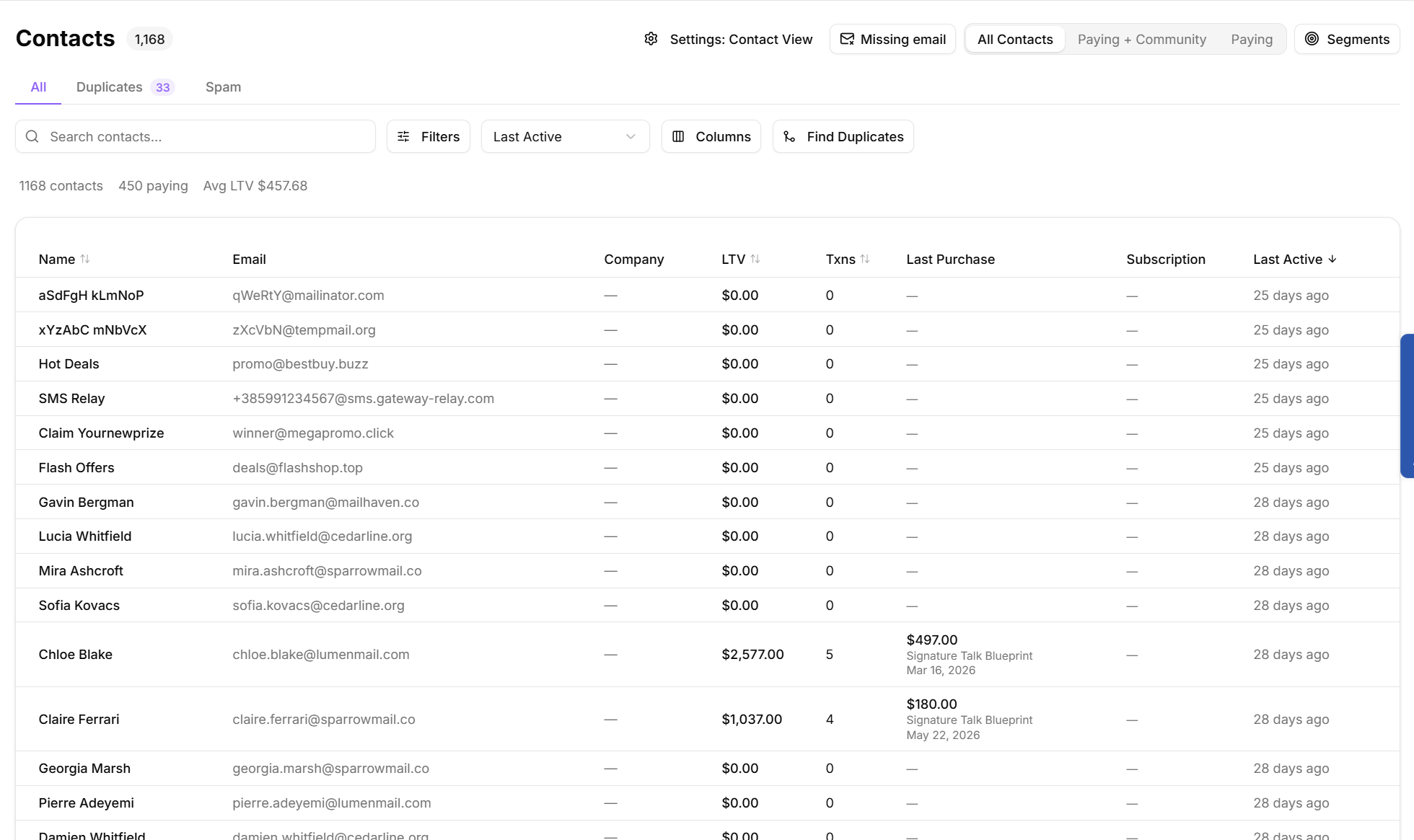
Task: Sort by Txns using its arrows icon
Action: point(865,259)
